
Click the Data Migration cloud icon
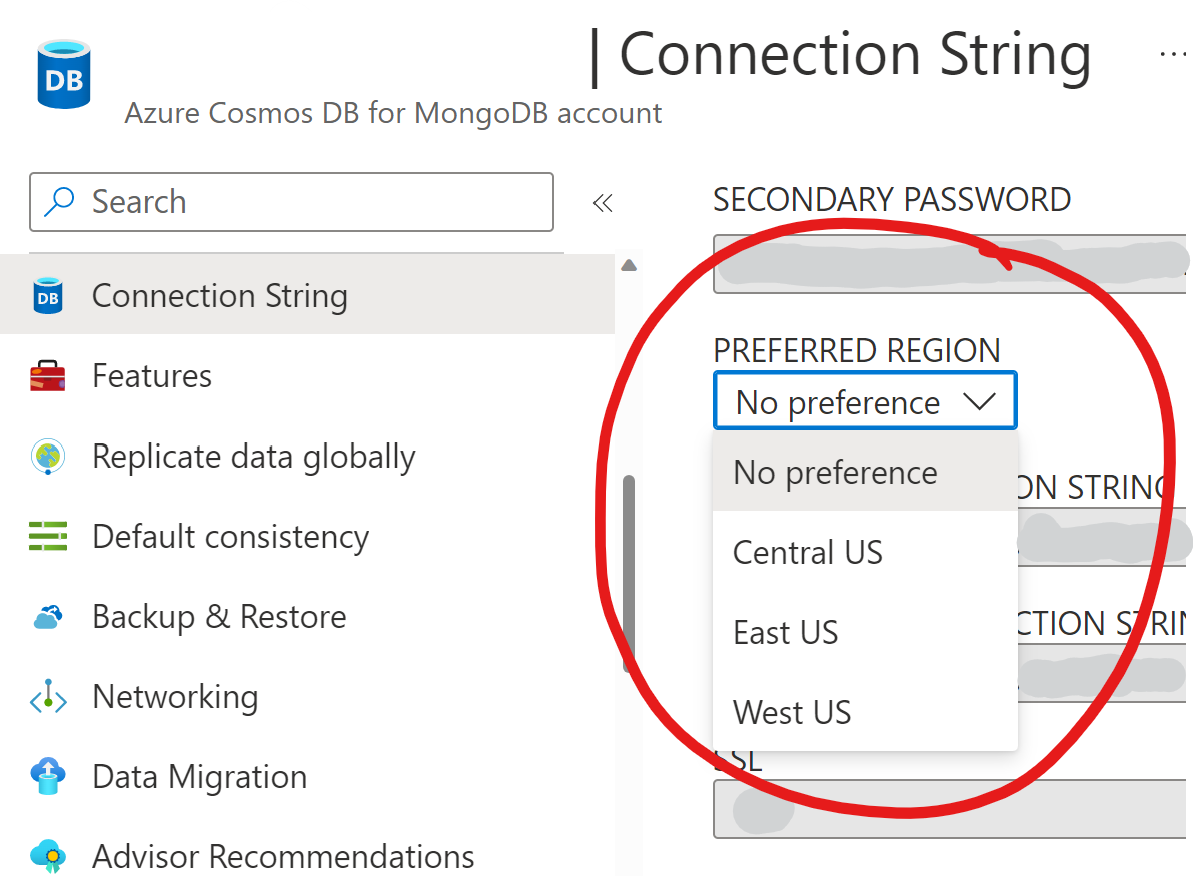pos(48,777)
